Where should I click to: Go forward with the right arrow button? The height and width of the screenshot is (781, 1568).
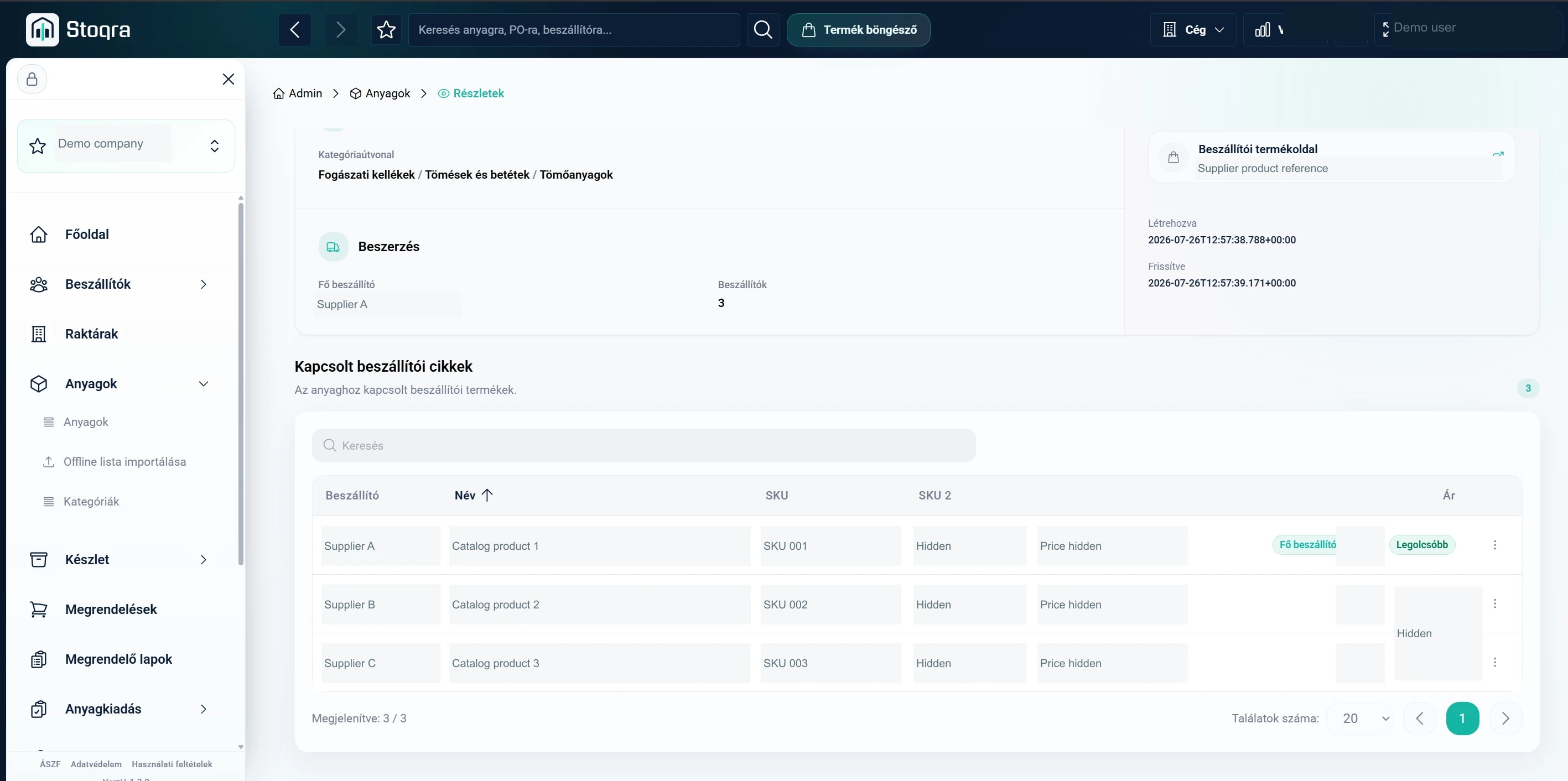[x=340, y=29]
